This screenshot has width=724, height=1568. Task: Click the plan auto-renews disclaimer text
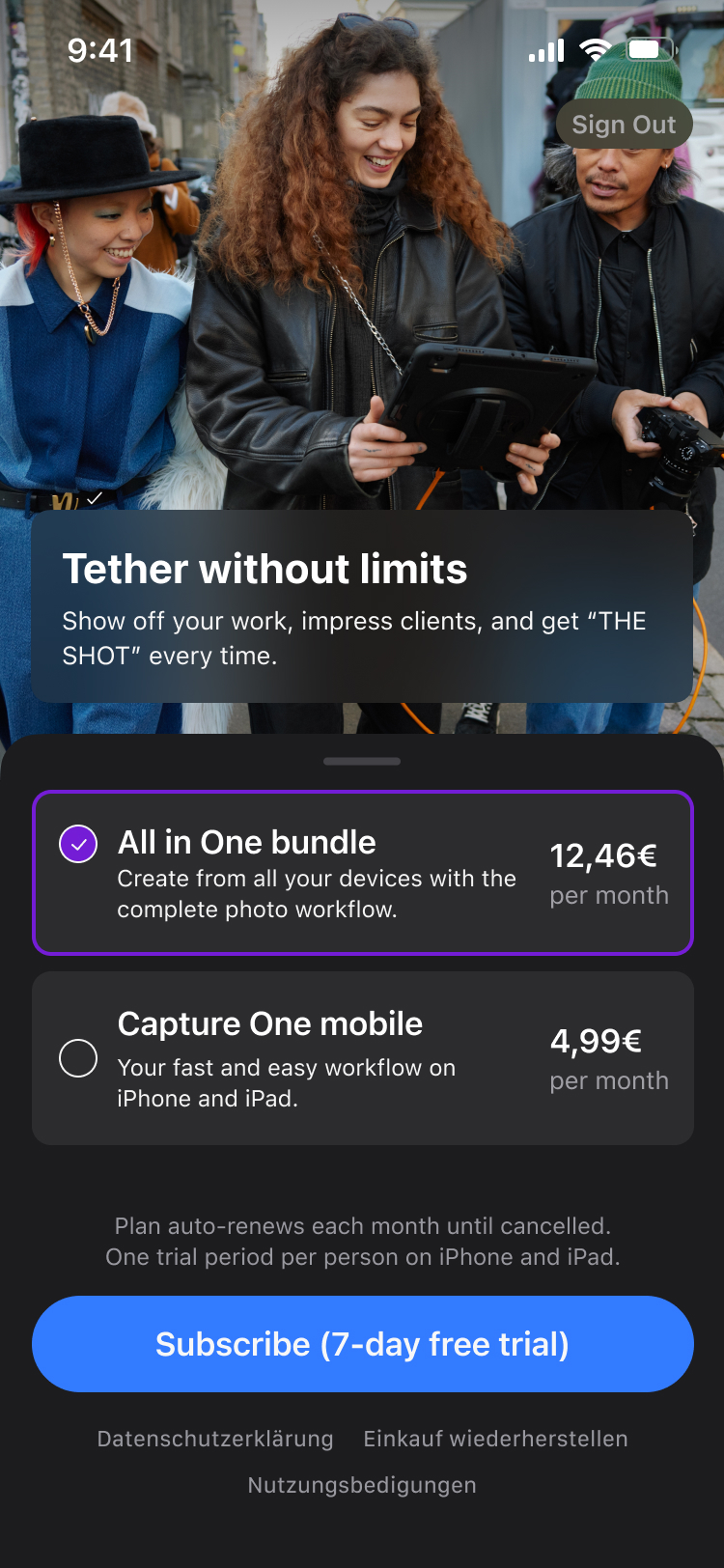point(363,1242)
